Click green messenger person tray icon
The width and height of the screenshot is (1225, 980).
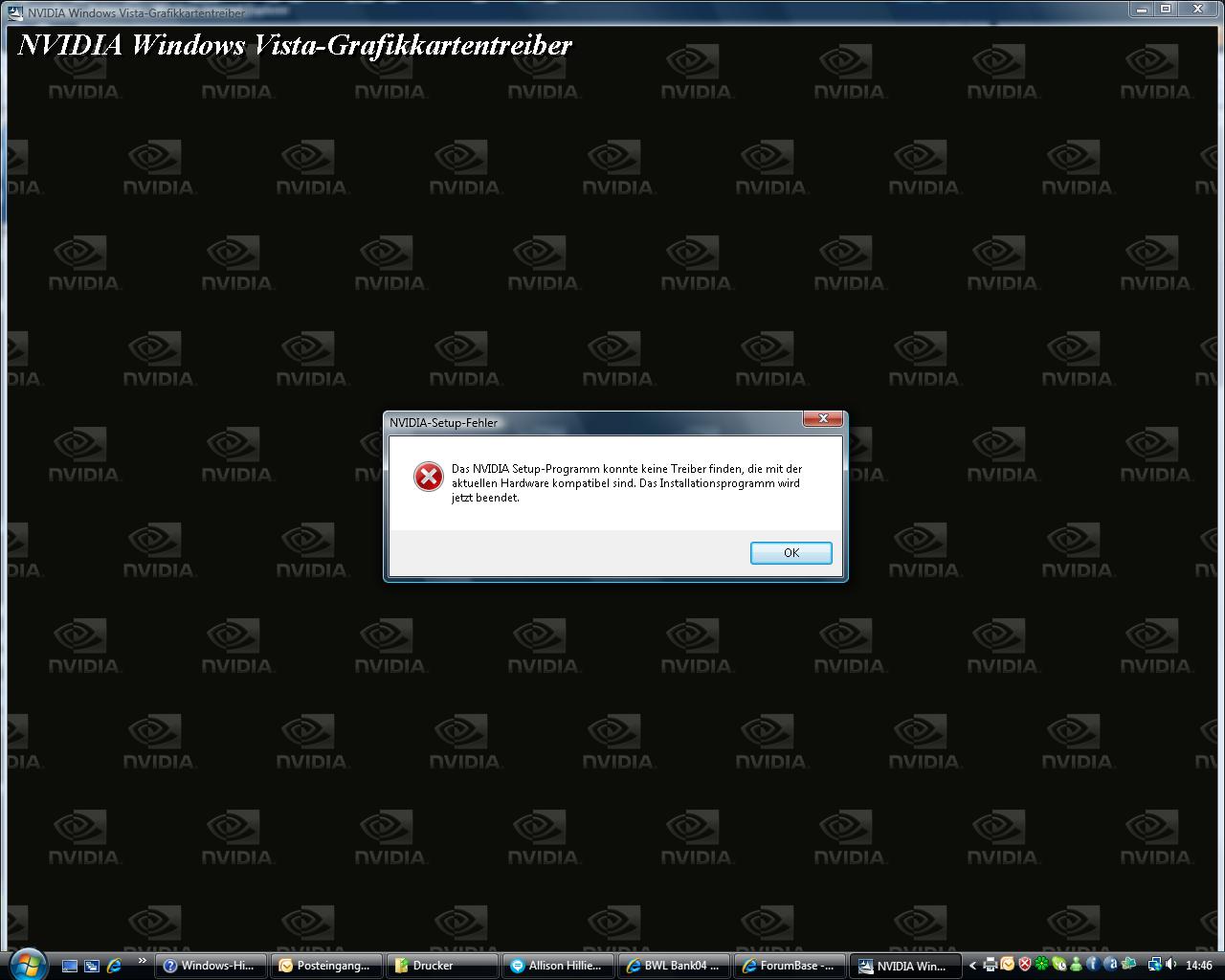pos(1076,965)
